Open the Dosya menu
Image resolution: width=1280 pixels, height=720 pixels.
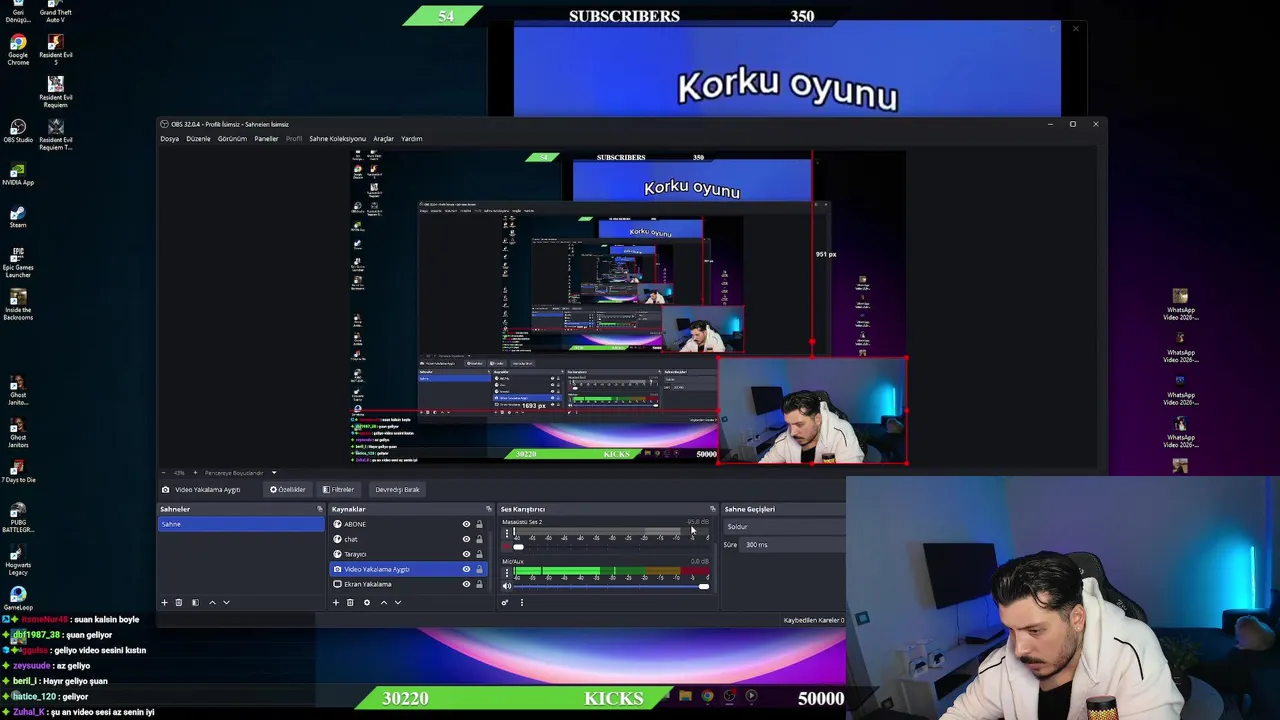click(169, 139)
